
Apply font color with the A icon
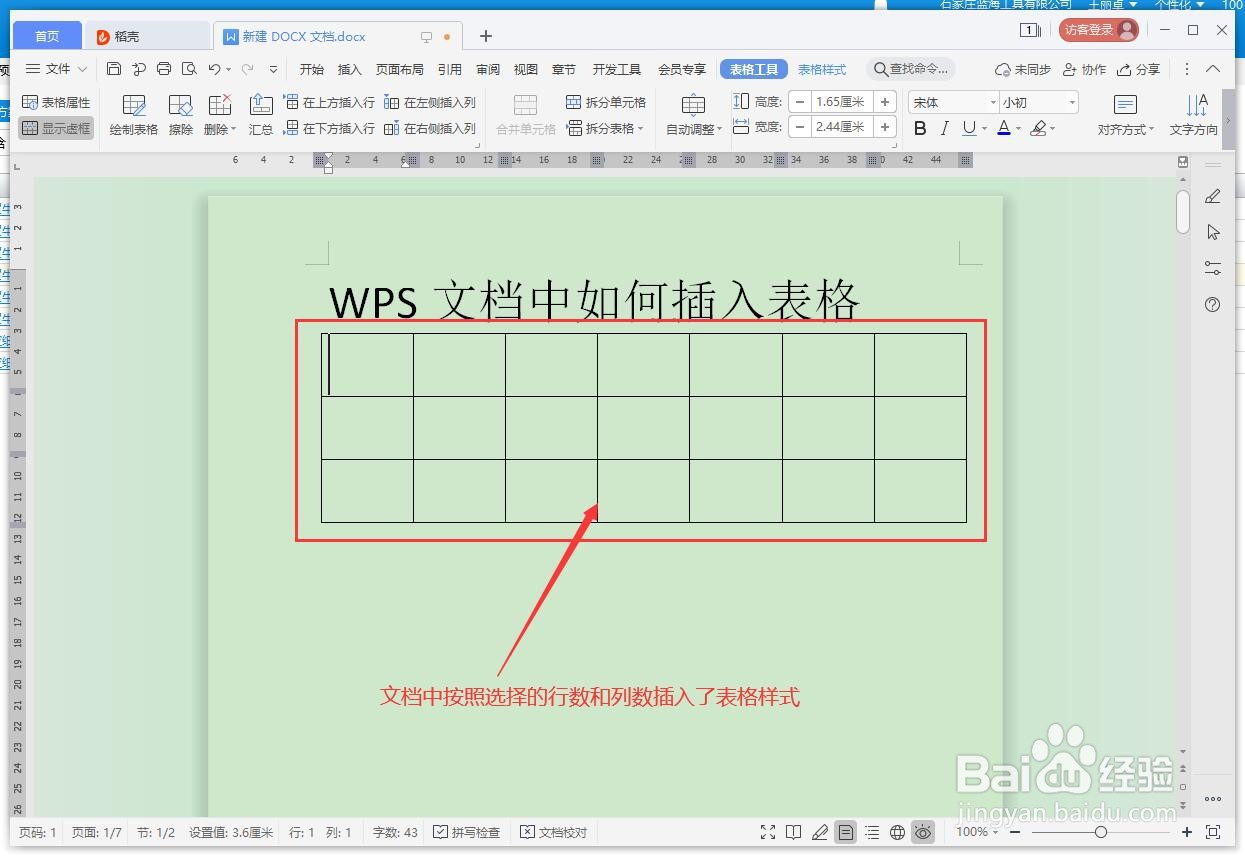(1004, 128)
